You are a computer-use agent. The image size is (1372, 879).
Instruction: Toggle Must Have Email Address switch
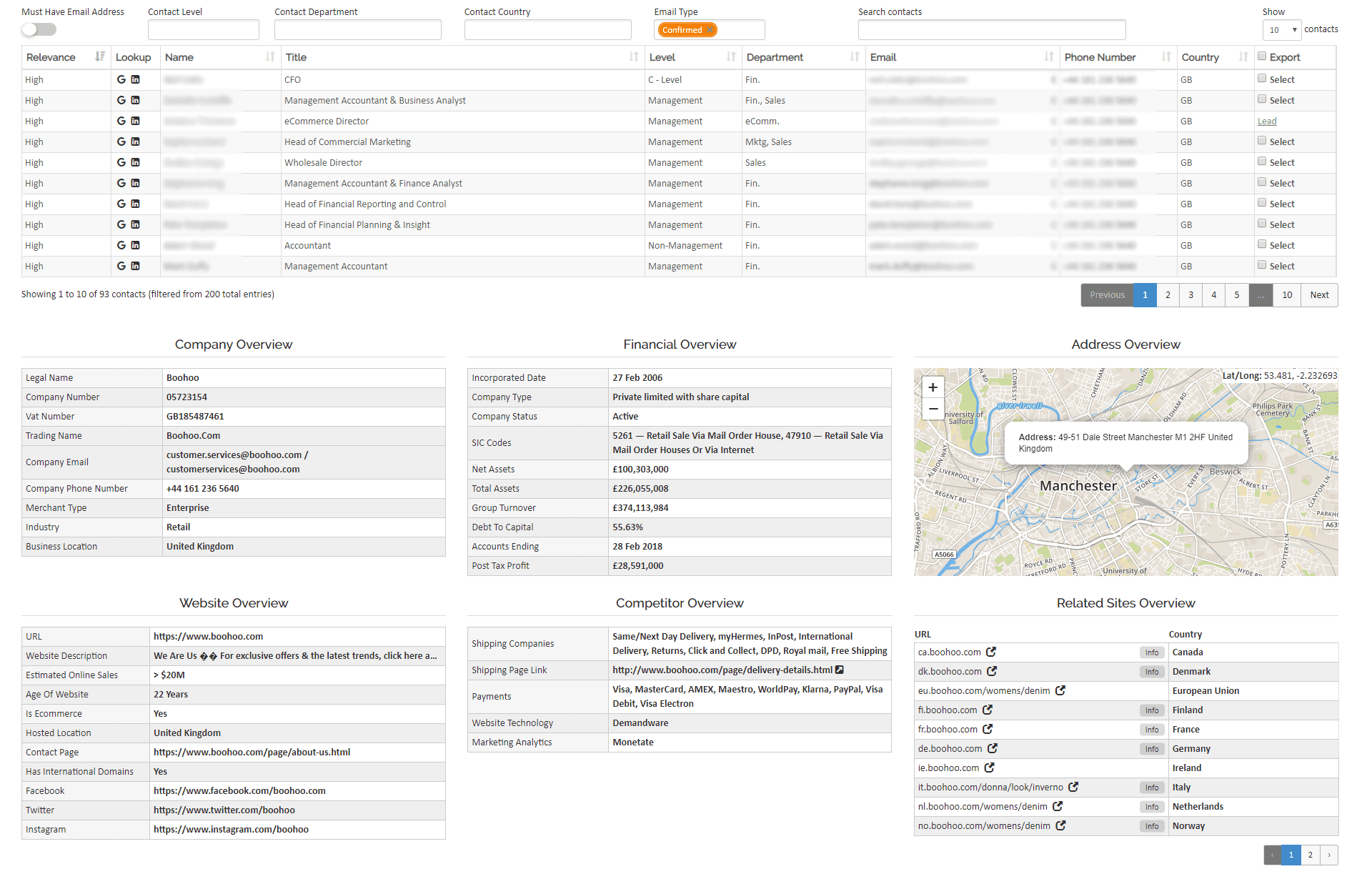tap(39, 29)
